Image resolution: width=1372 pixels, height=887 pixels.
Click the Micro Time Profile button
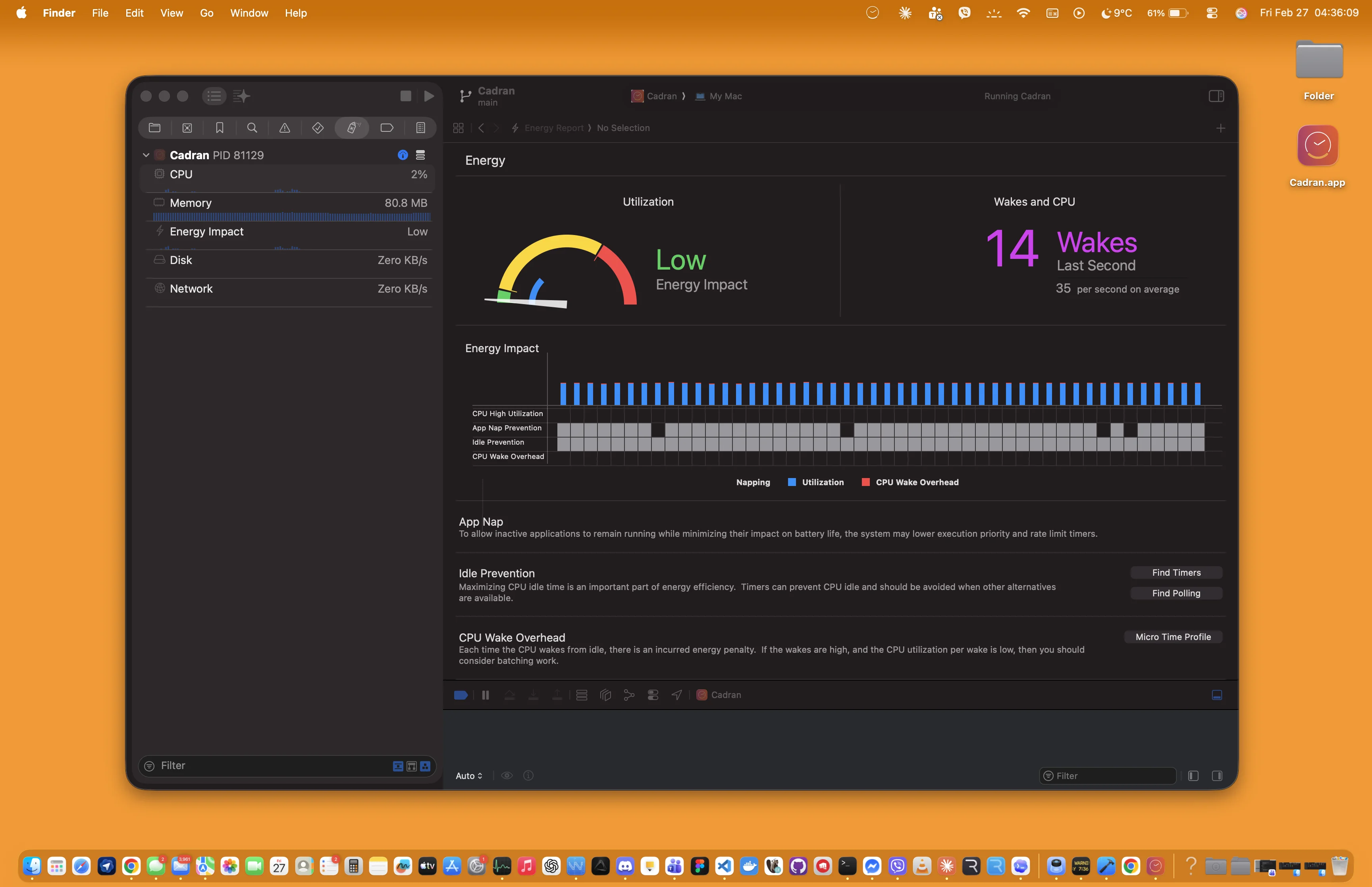(x=1173, y=637)
